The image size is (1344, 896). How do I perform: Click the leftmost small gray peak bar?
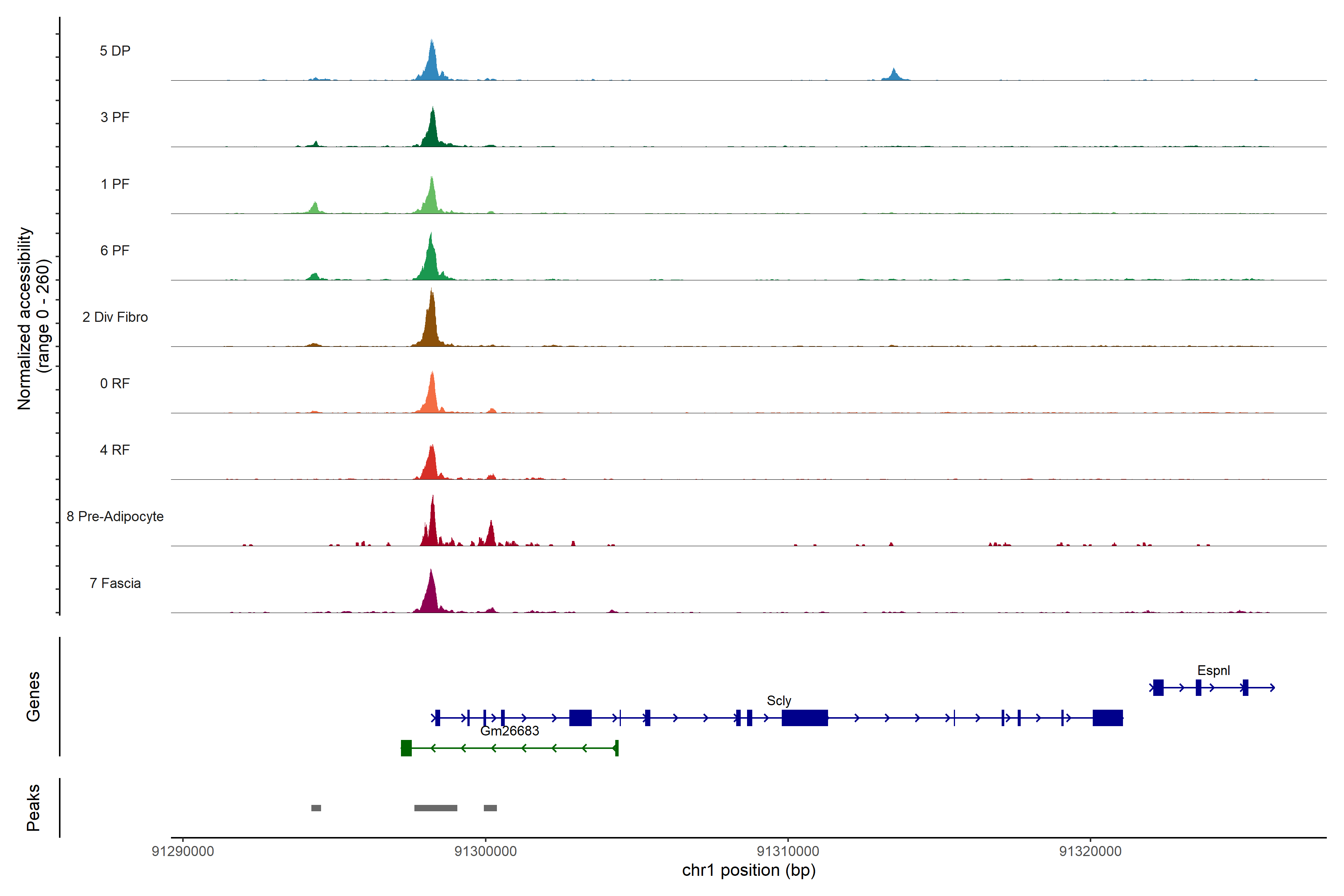tap(316, 808)
